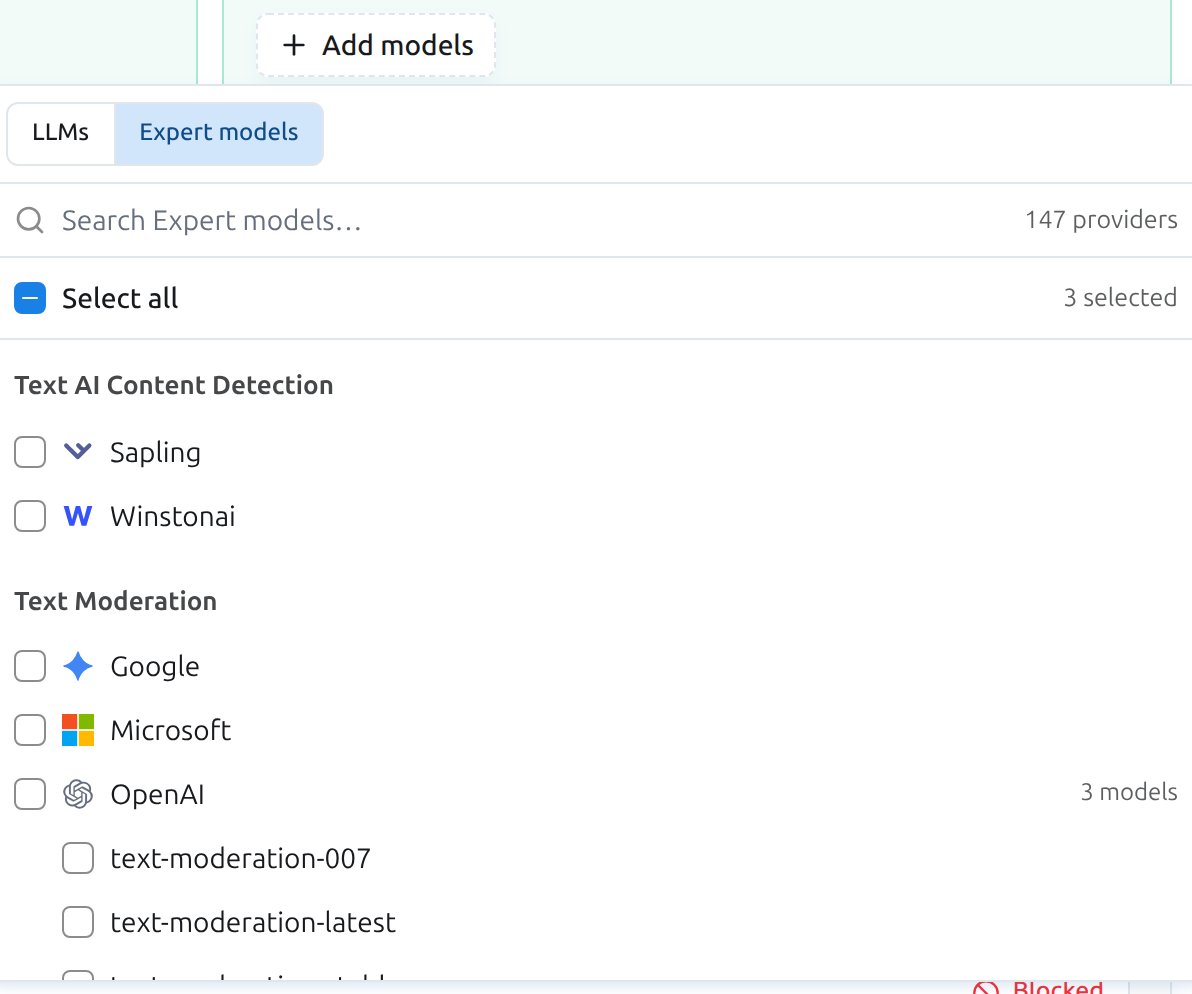
Task: Click the Microsoft provider label
Action: coord(170,730)
